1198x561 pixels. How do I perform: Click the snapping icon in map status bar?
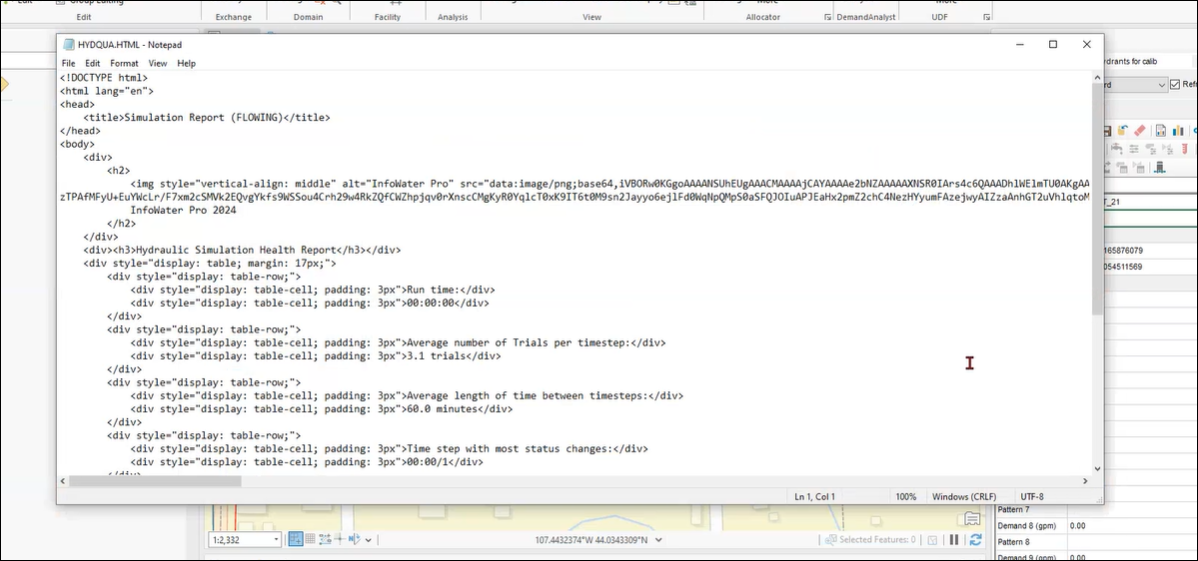(296, 539)
